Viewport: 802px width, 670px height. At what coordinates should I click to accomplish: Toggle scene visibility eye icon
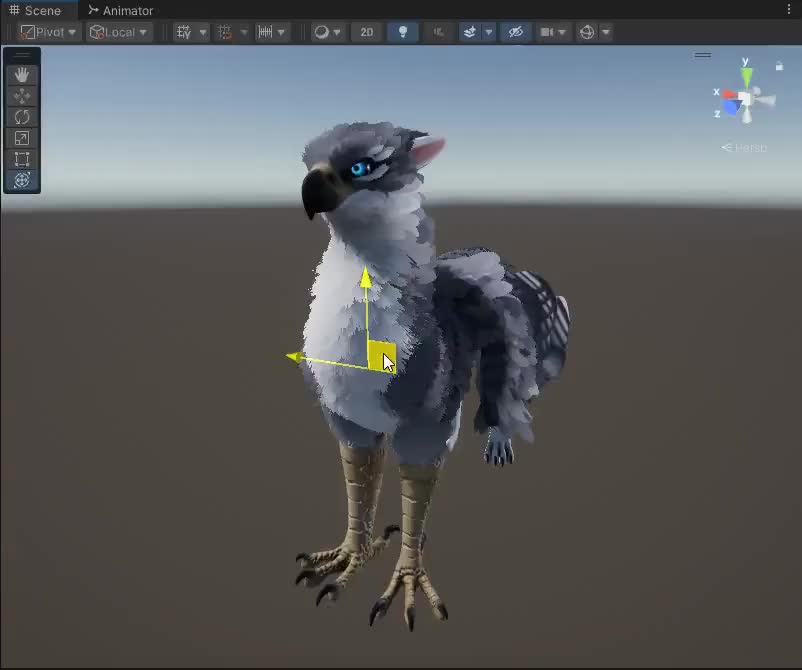tap(516, 32)
